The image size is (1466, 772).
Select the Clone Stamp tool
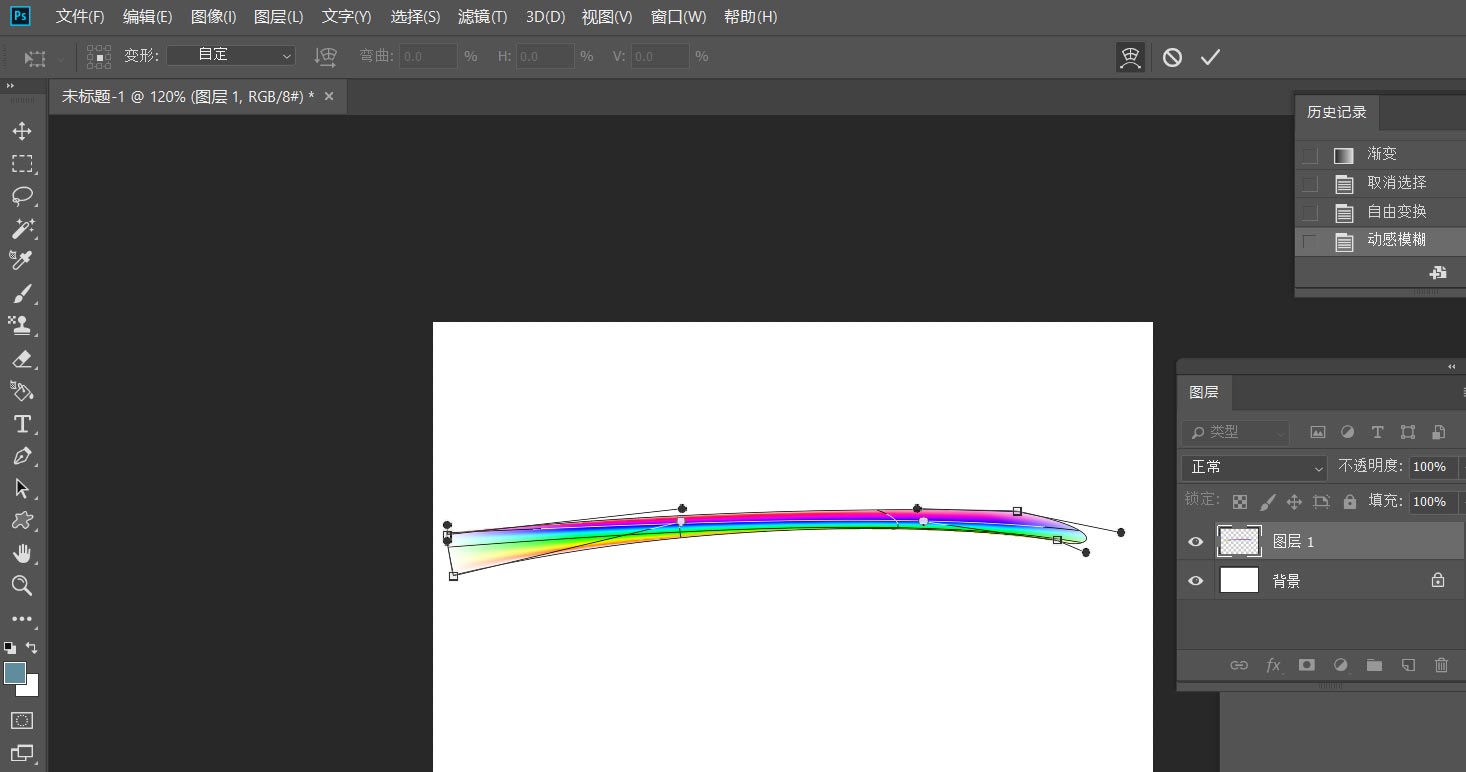click(22, 325)
